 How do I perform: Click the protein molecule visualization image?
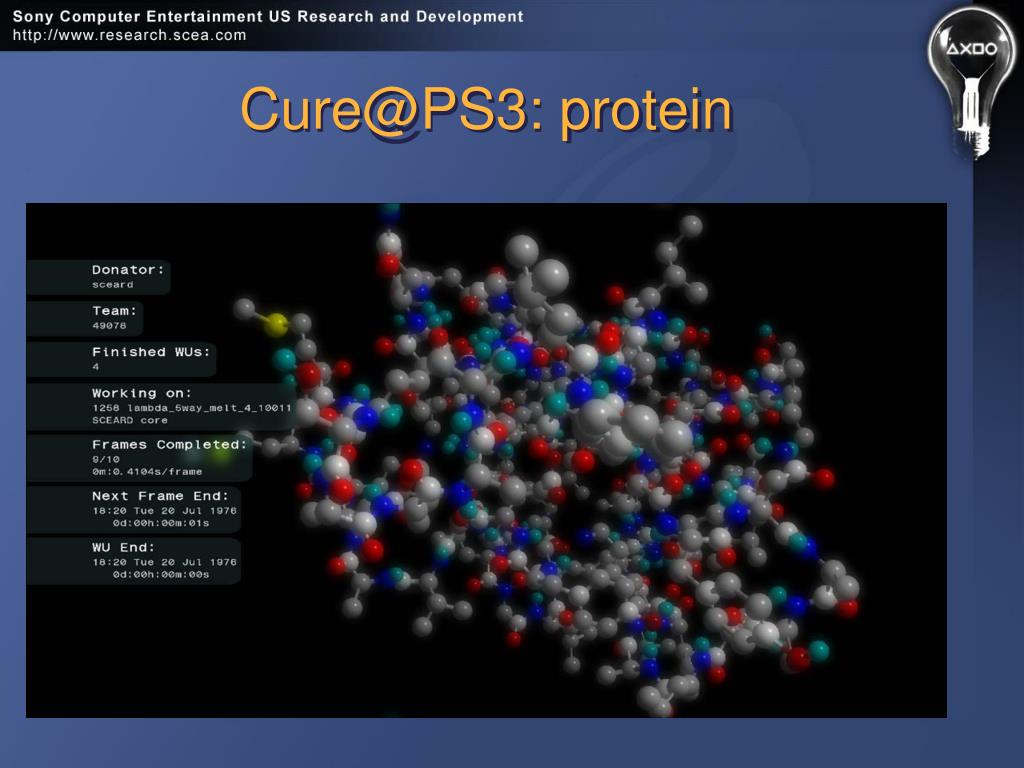[487, 460]
